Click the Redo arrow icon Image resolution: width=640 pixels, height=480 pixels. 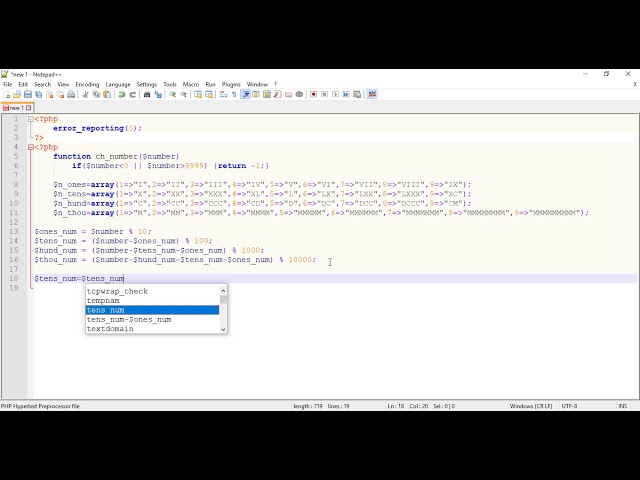(x=132, y=94)
